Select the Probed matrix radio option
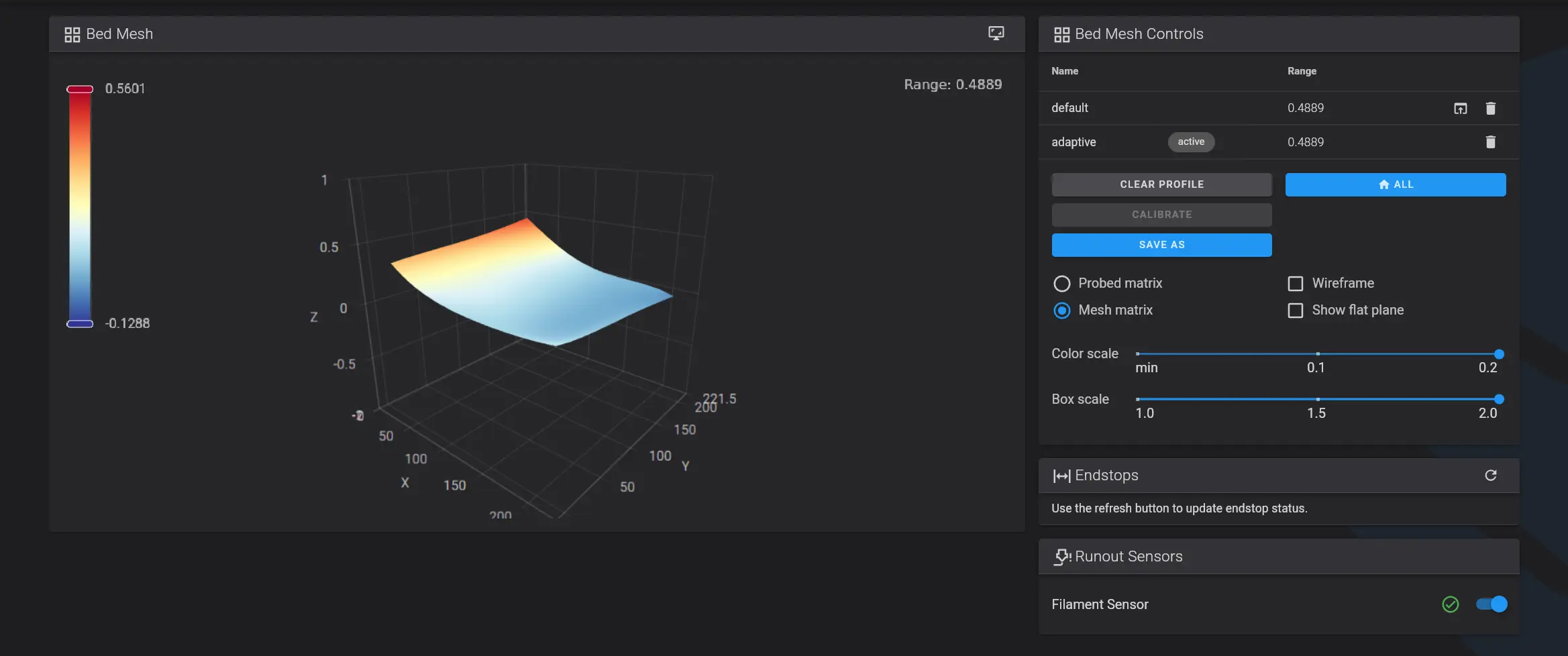1568x656 pixels. tap(1061, 284)
